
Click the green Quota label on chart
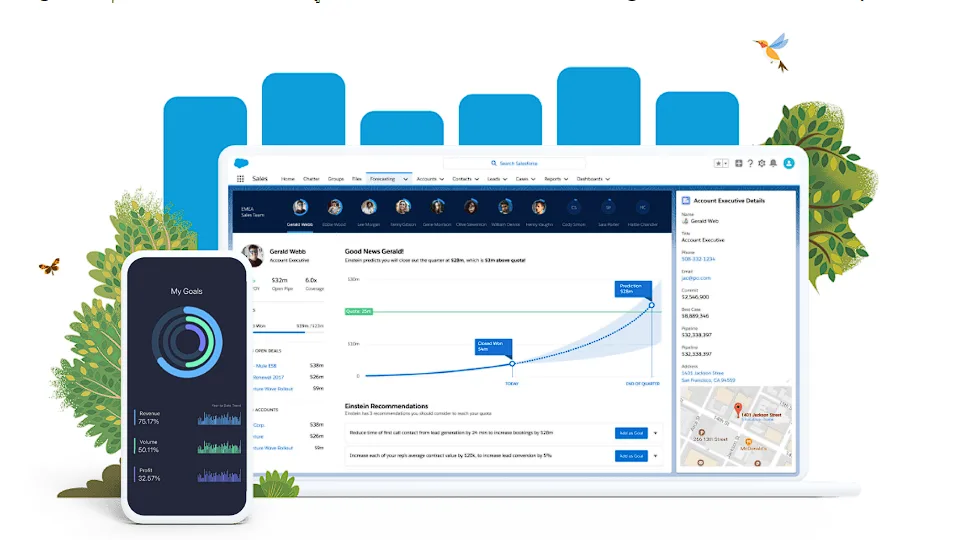(x=359, y=311)
